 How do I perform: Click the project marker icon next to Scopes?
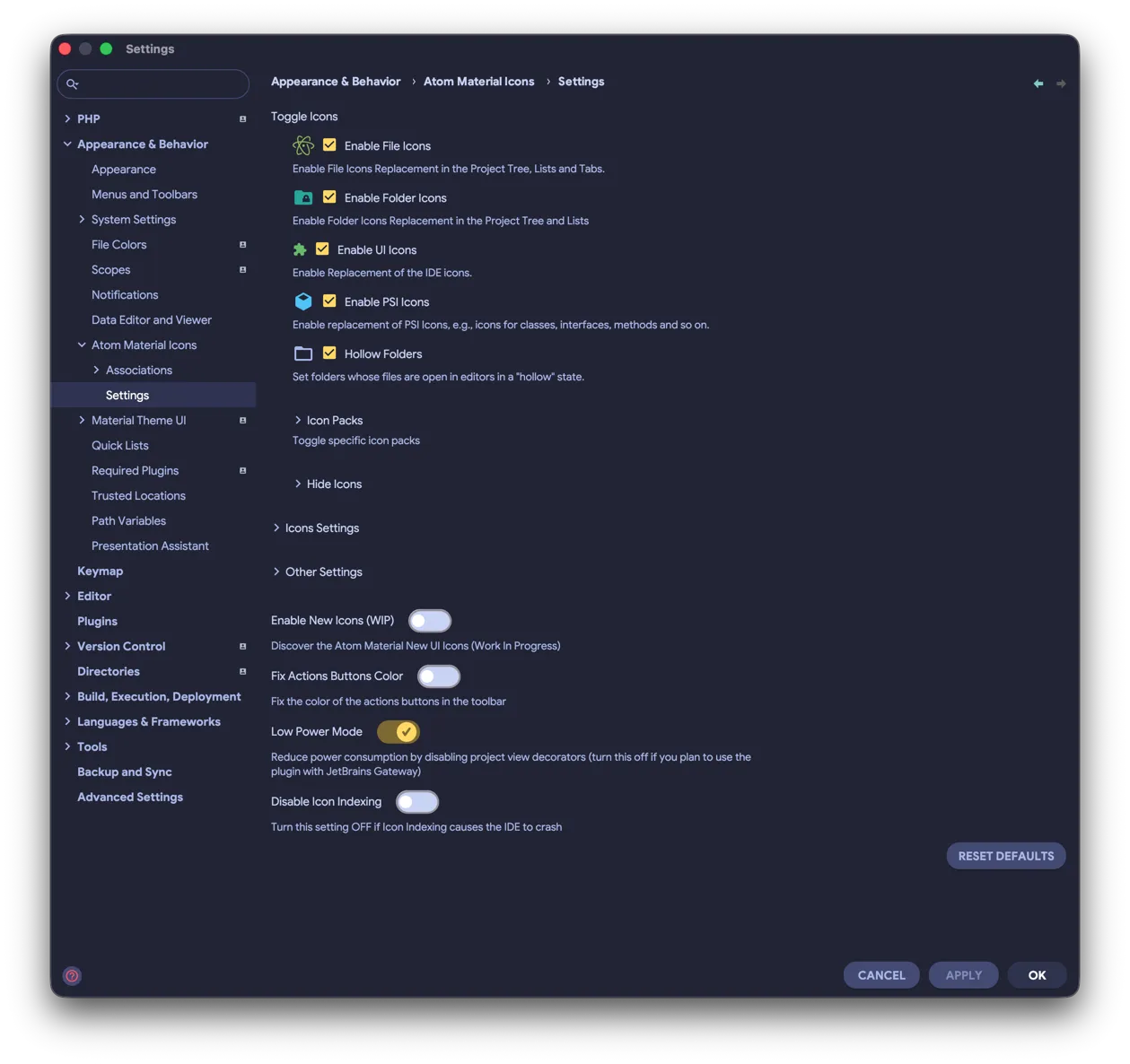click(242, 269)
